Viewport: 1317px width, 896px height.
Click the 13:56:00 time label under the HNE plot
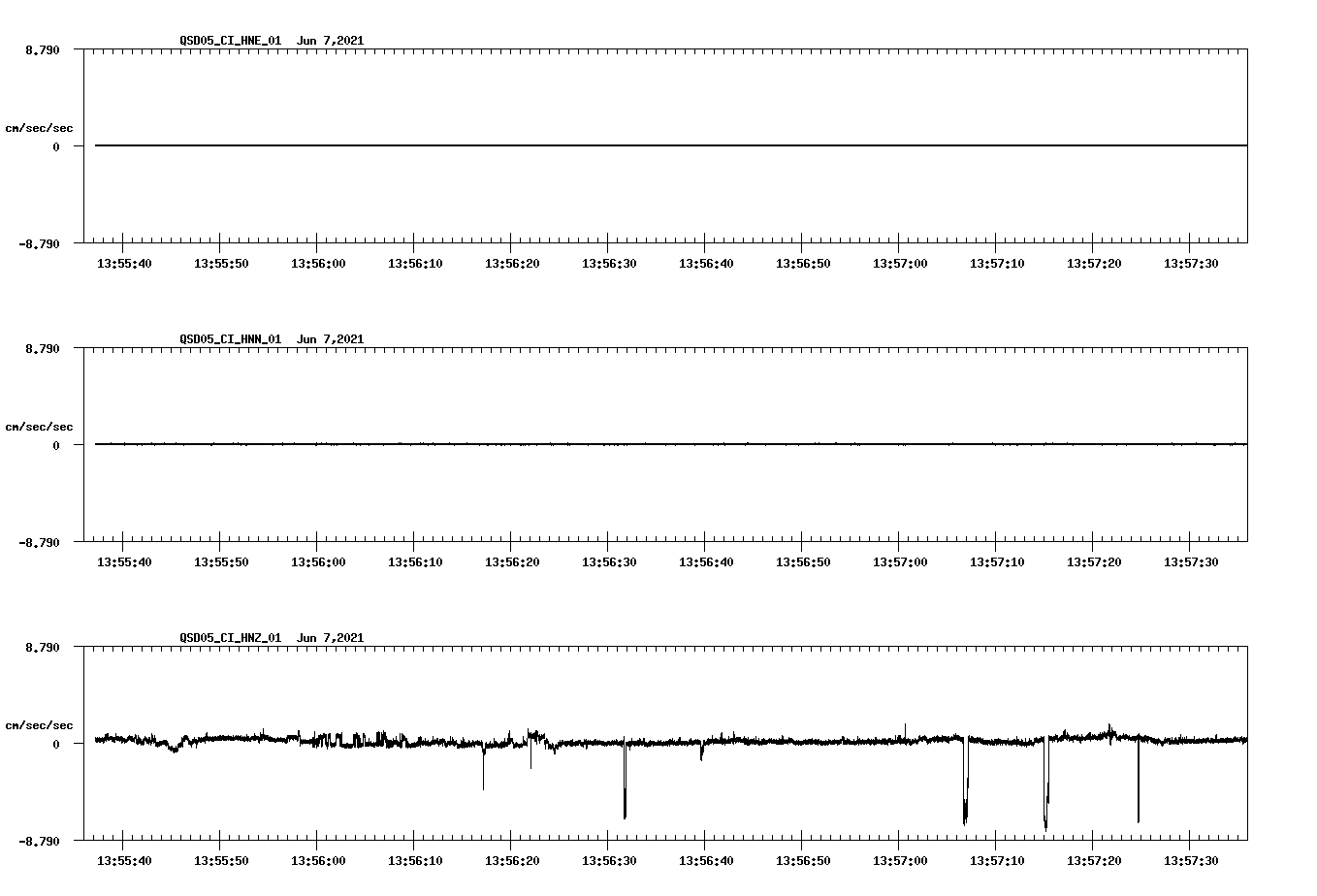(x=318, y=264)
